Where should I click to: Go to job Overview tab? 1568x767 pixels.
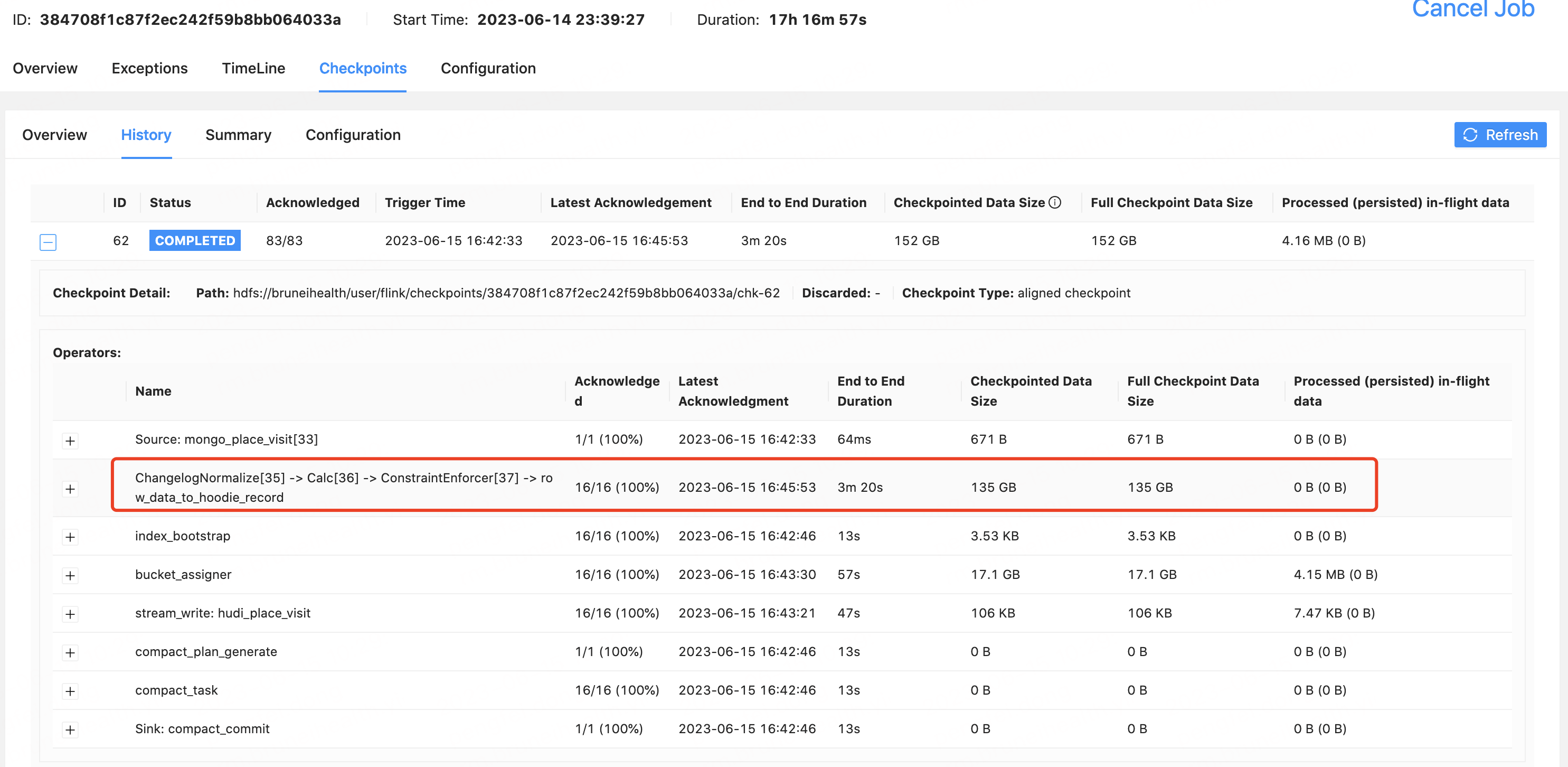point(45,68)
